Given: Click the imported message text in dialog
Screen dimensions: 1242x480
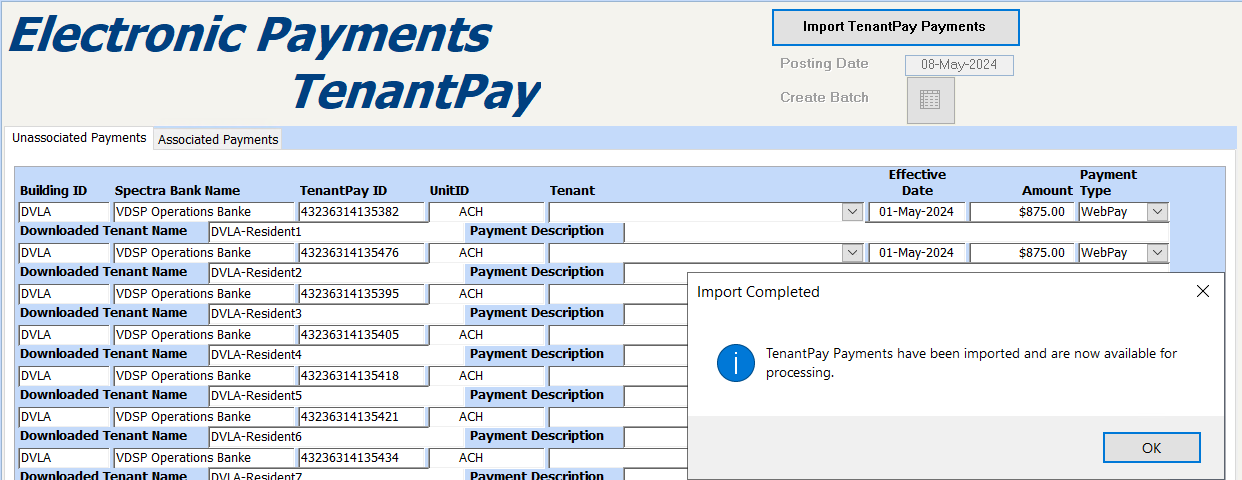Looking at the screenshot, I should [971, 363].
